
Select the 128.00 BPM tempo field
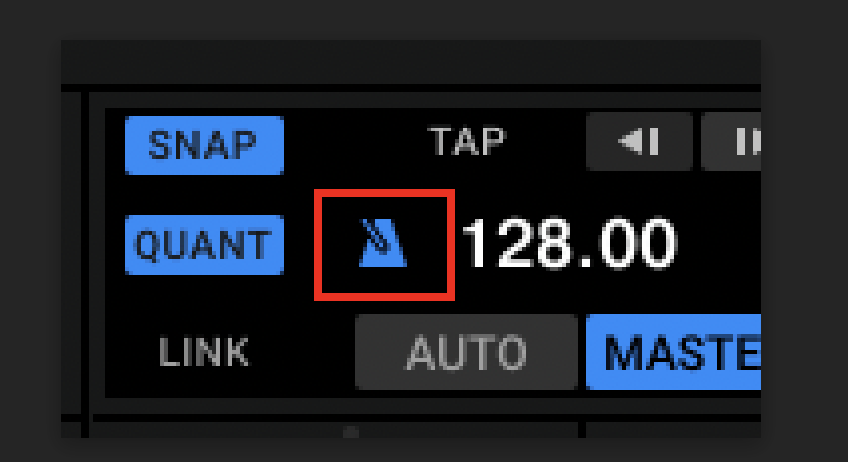569,243
